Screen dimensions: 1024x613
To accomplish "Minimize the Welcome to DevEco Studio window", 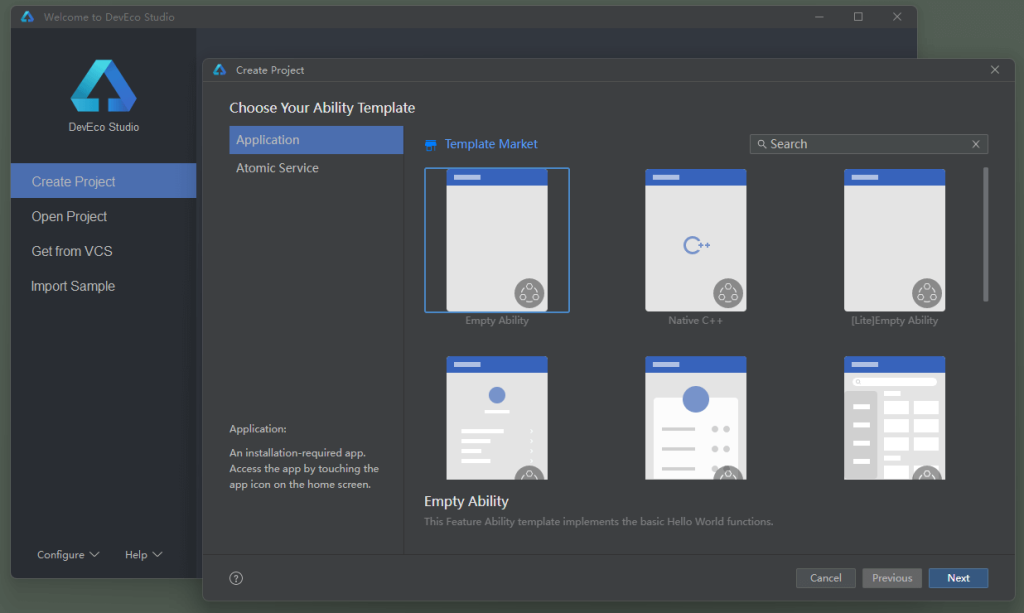I will 819,16.
